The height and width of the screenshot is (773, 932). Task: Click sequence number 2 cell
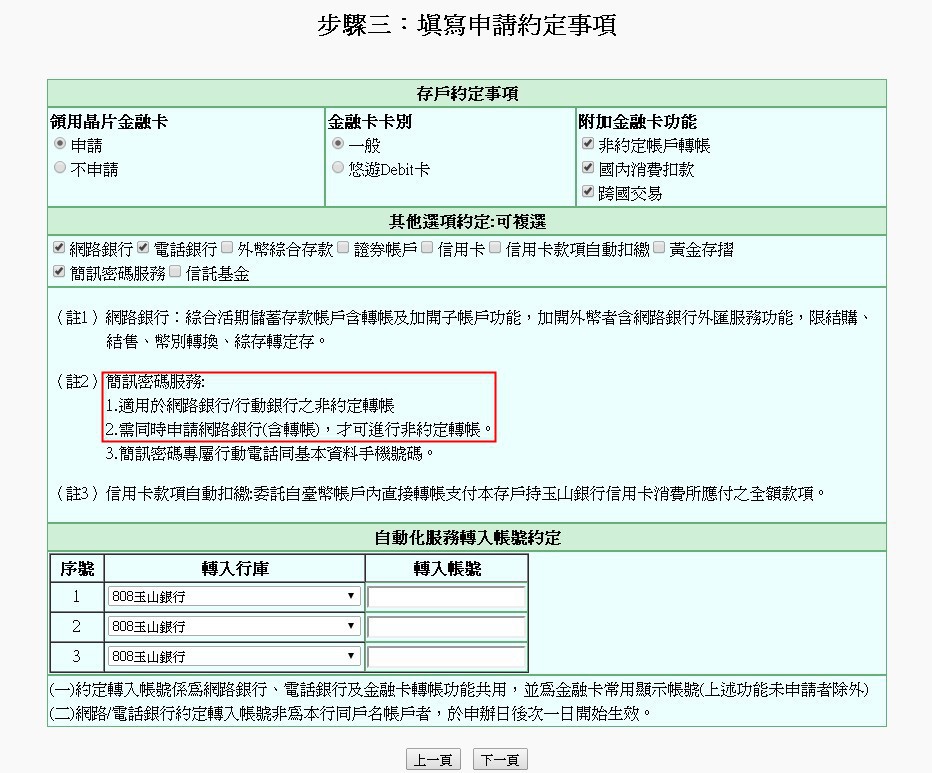(77, 626)
